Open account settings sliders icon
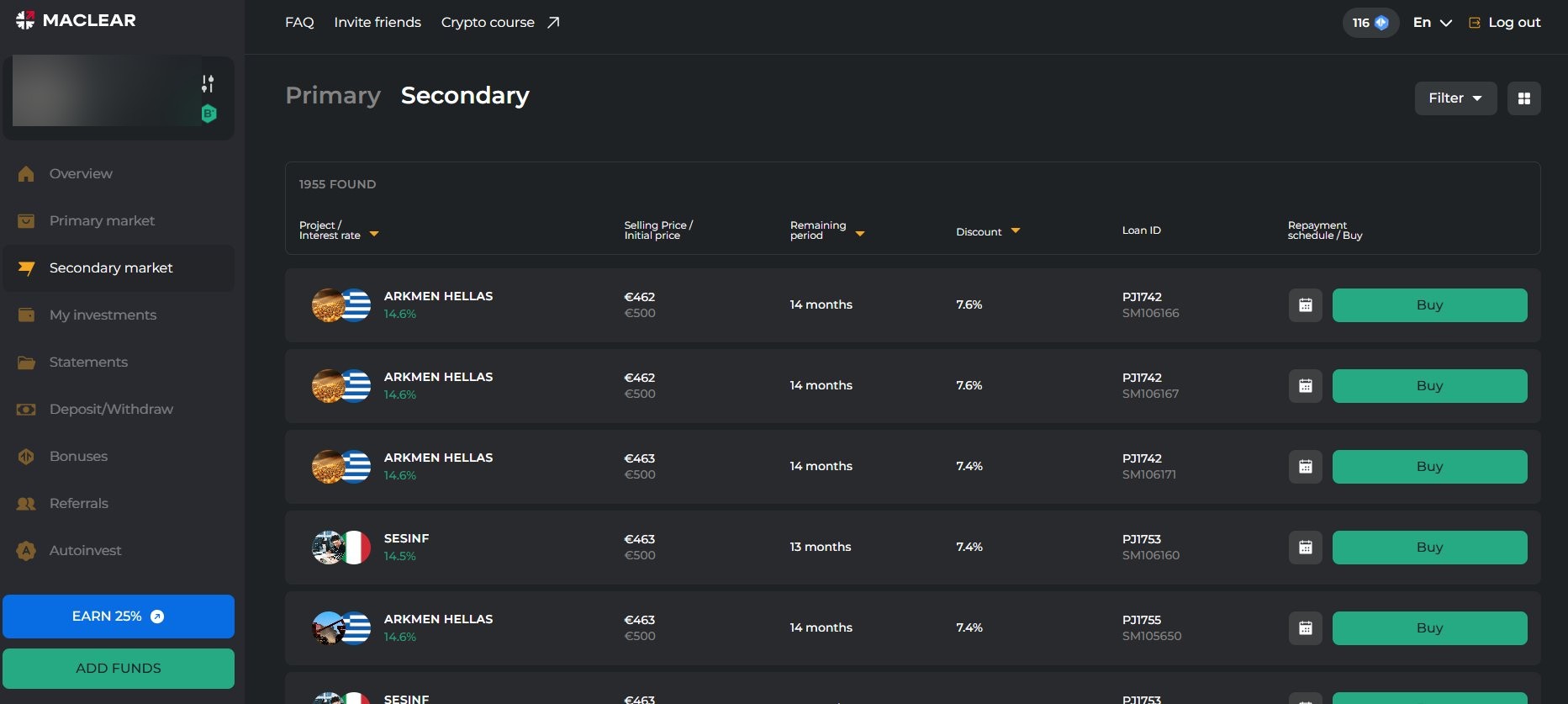The height and width of the screenshot is (704, 1568). 208,83
